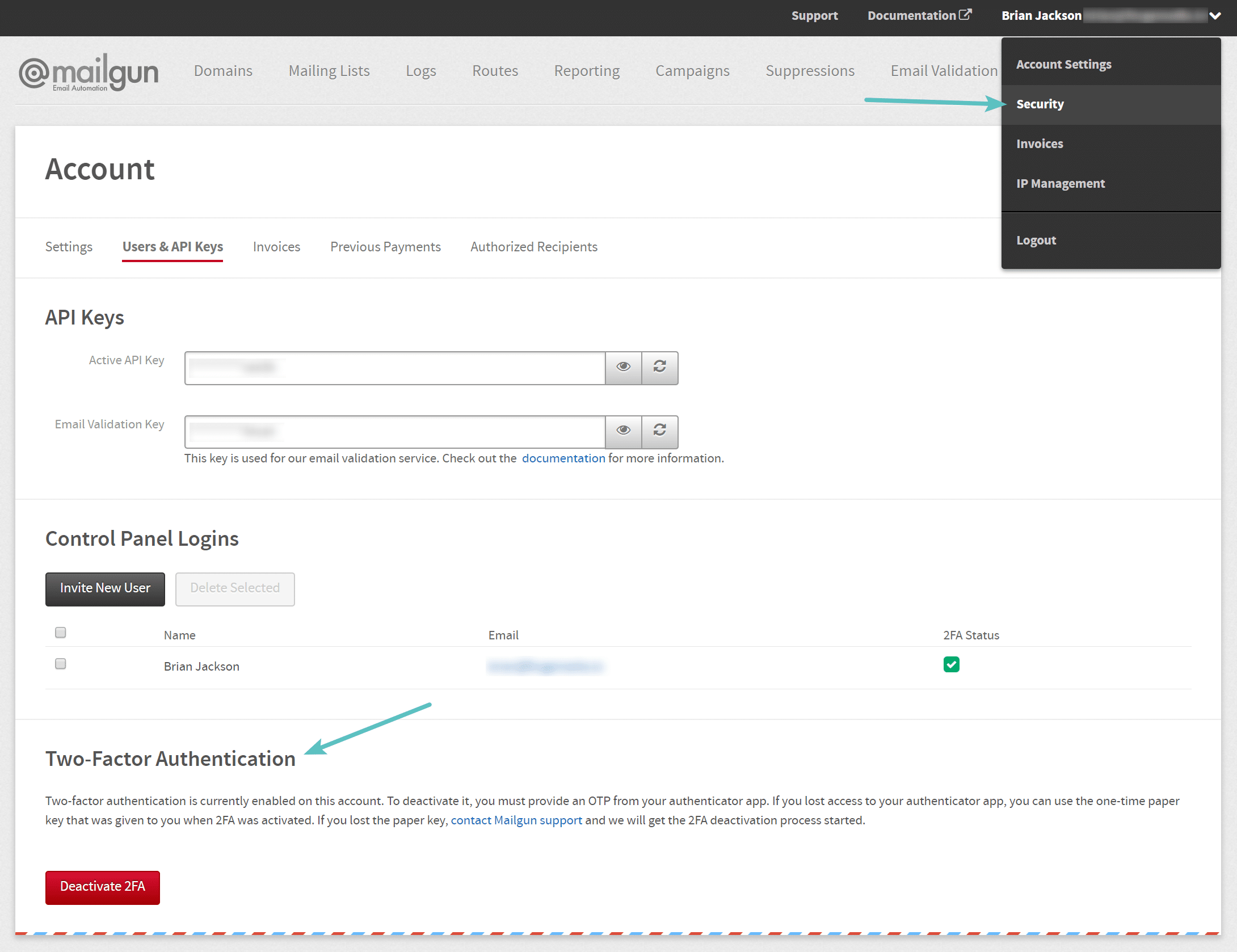Click the refresh icon to regenerate Active API Key
1237x952 pixels.
[x=660, y=366]
